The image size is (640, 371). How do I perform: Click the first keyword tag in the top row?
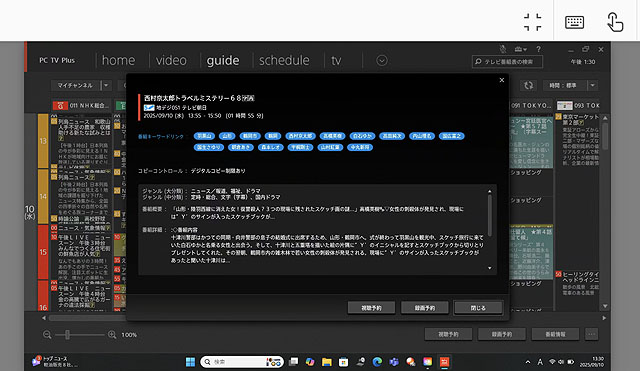coord(204,136)
